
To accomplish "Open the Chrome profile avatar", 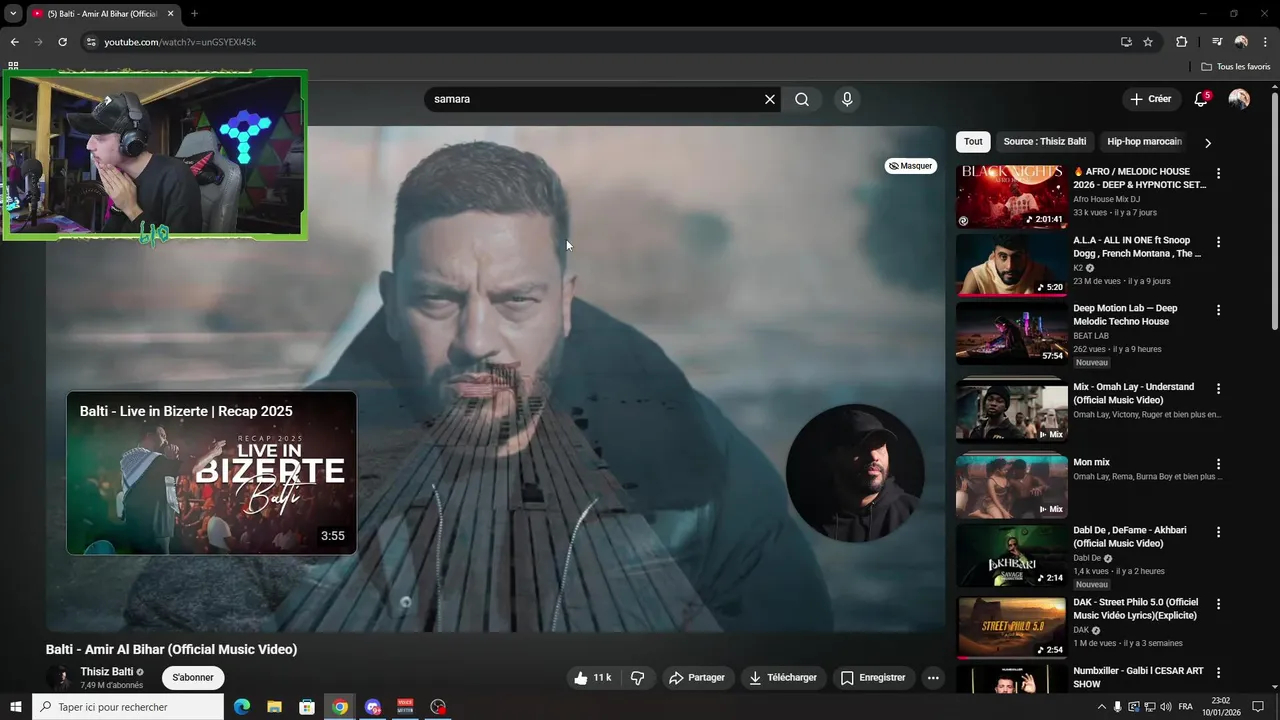I will (x=1241, y=42).
